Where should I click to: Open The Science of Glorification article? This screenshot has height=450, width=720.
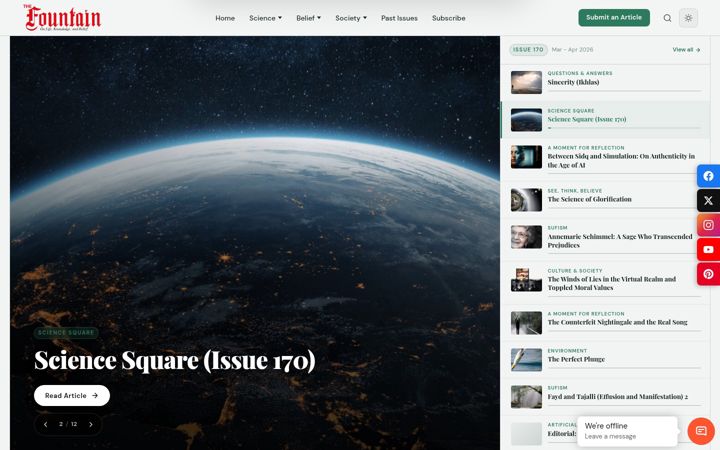(x=589, y=199)
